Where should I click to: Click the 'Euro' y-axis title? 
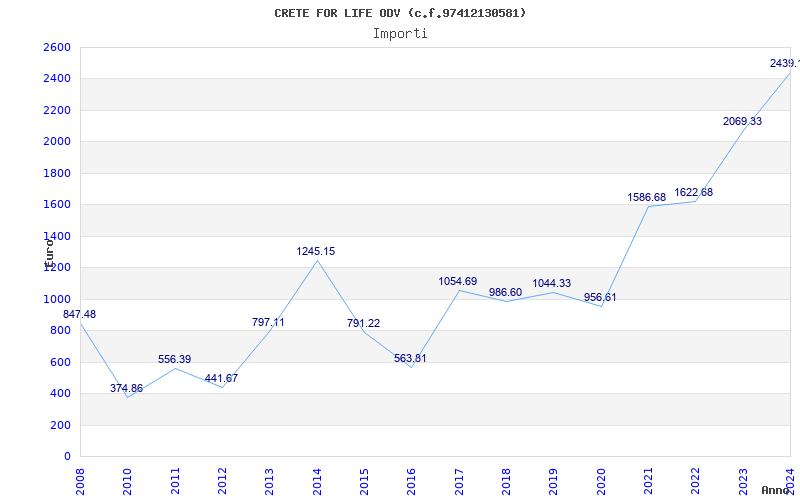pos(49,253)
